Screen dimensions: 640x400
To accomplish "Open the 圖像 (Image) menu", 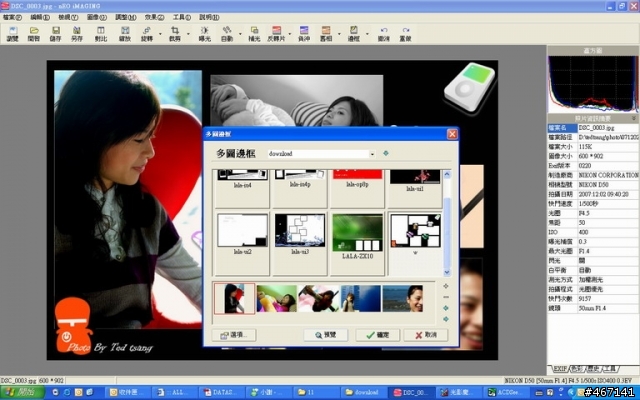I will pyautogui.click(x=96, y=17).
